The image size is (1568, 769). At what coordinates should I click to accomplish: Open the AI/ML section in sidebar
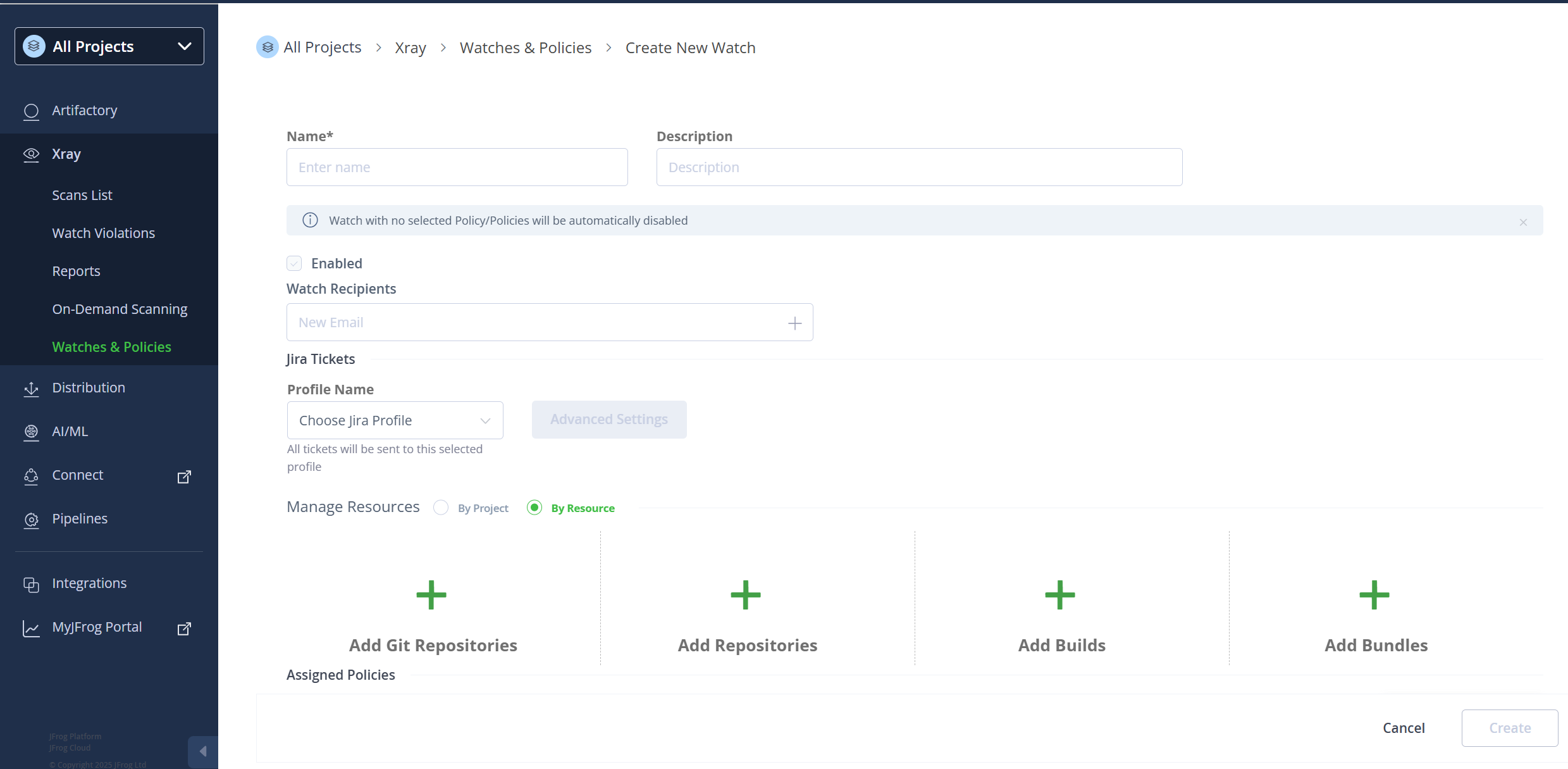point(70,432)
